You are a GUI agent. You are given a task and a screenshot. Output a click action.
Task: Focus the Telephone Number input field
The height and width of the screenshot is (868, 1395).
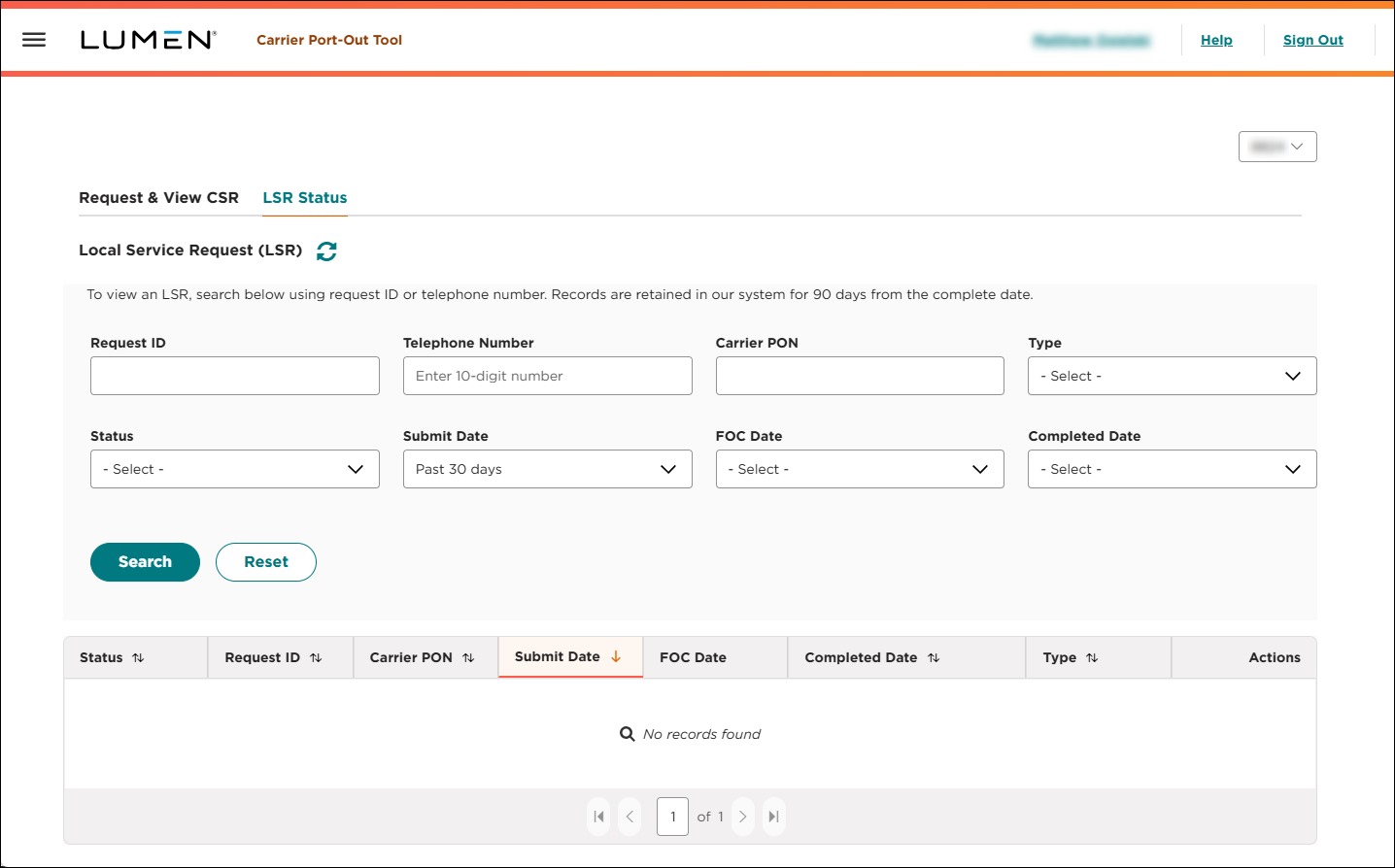[x=547, y=376]
